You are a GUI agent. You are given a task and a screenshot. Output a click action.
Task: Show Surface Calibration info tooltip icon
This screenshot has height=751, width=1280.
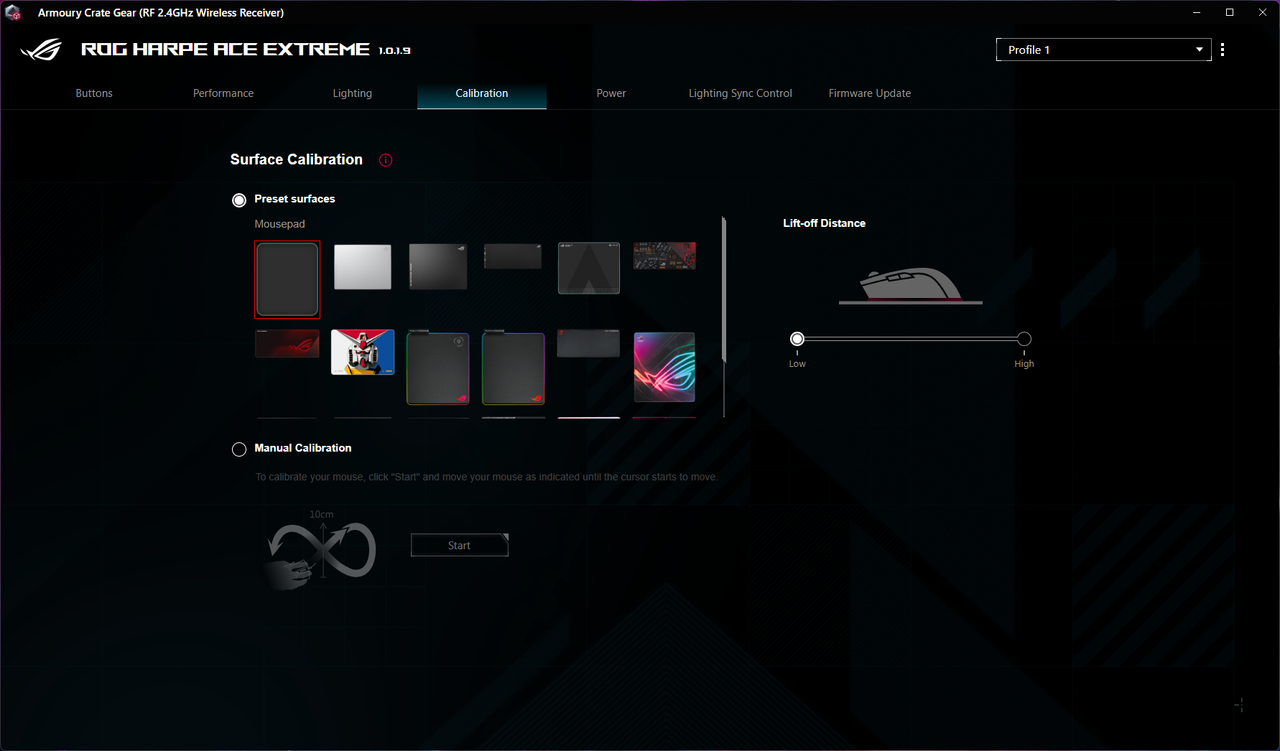pos(386,160)
